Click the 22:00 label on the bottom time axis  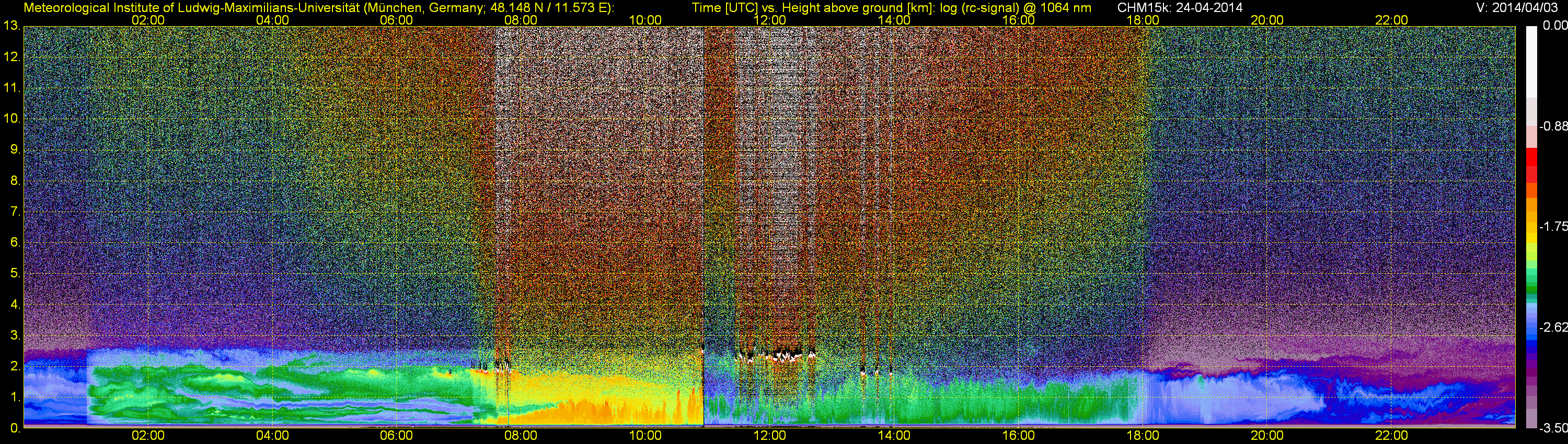pos(1391,436)
